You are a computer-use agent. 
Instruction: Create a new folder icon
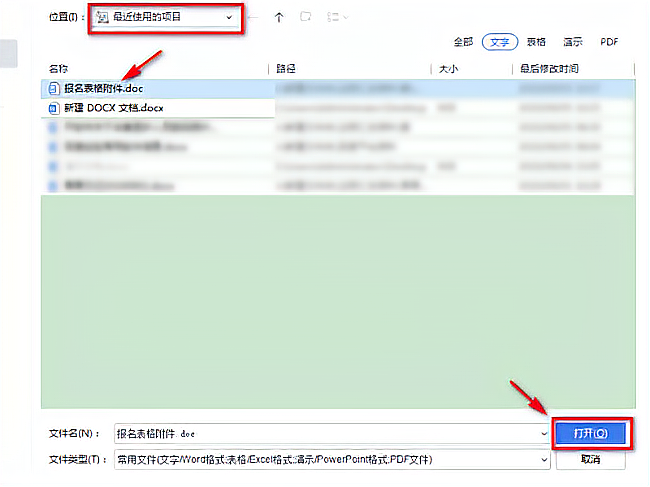click(x=306, y=17)
